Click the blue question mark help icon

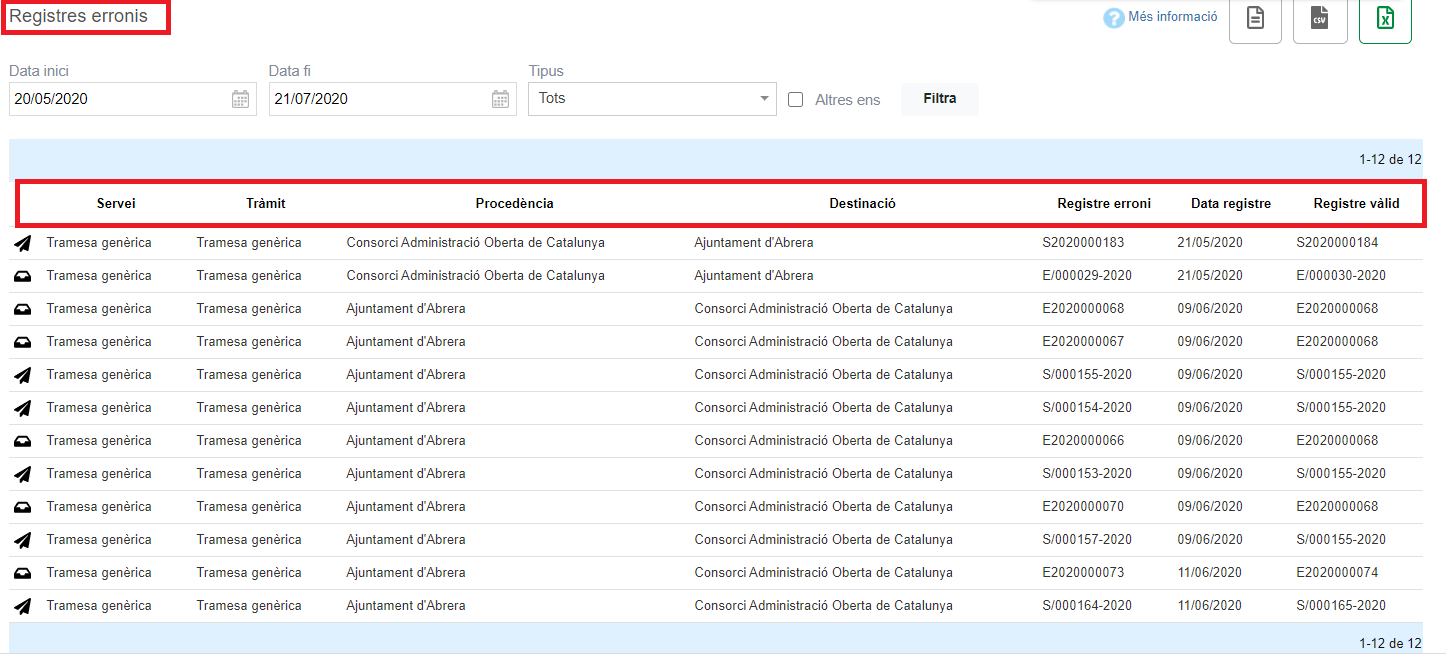tap(1113, 18)
